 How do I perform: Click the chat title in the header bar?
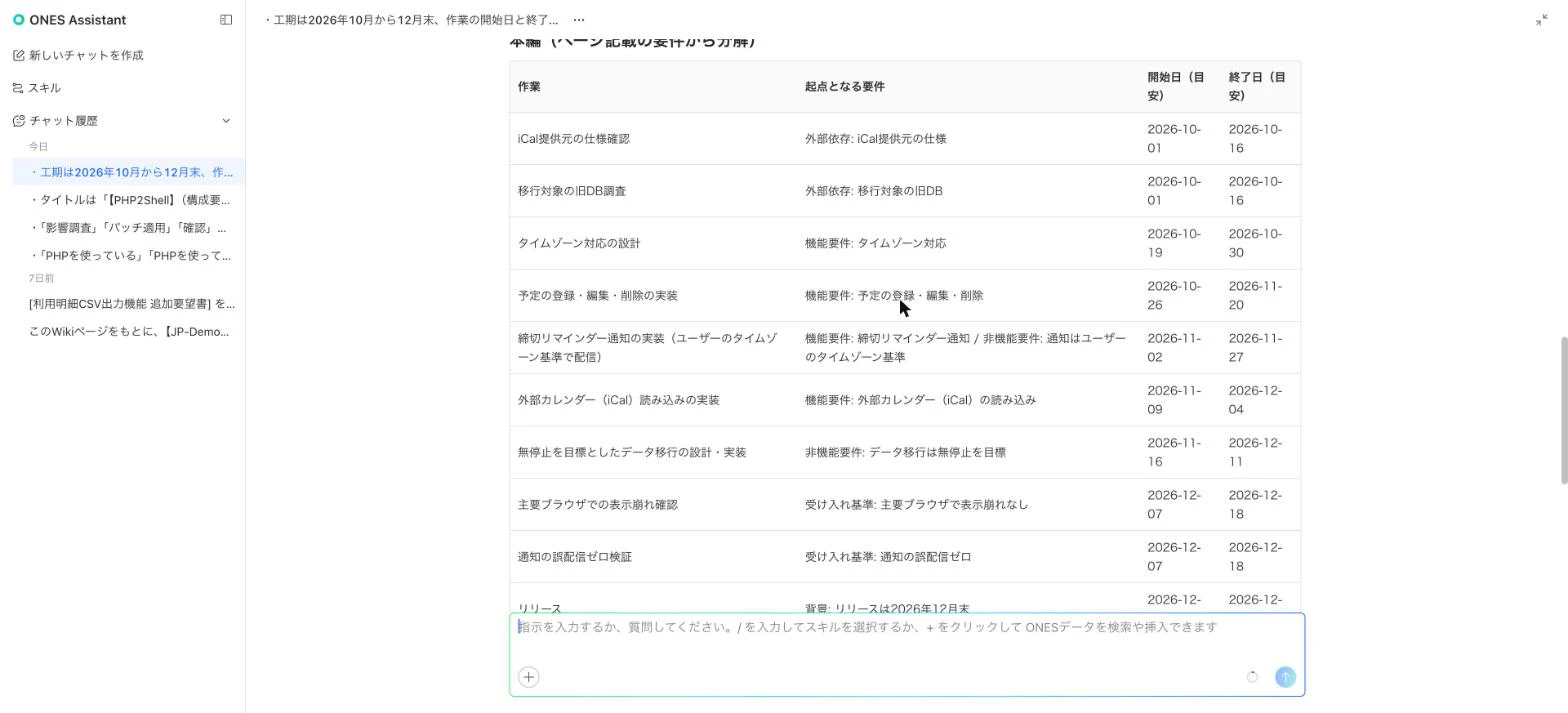(413, 19)
